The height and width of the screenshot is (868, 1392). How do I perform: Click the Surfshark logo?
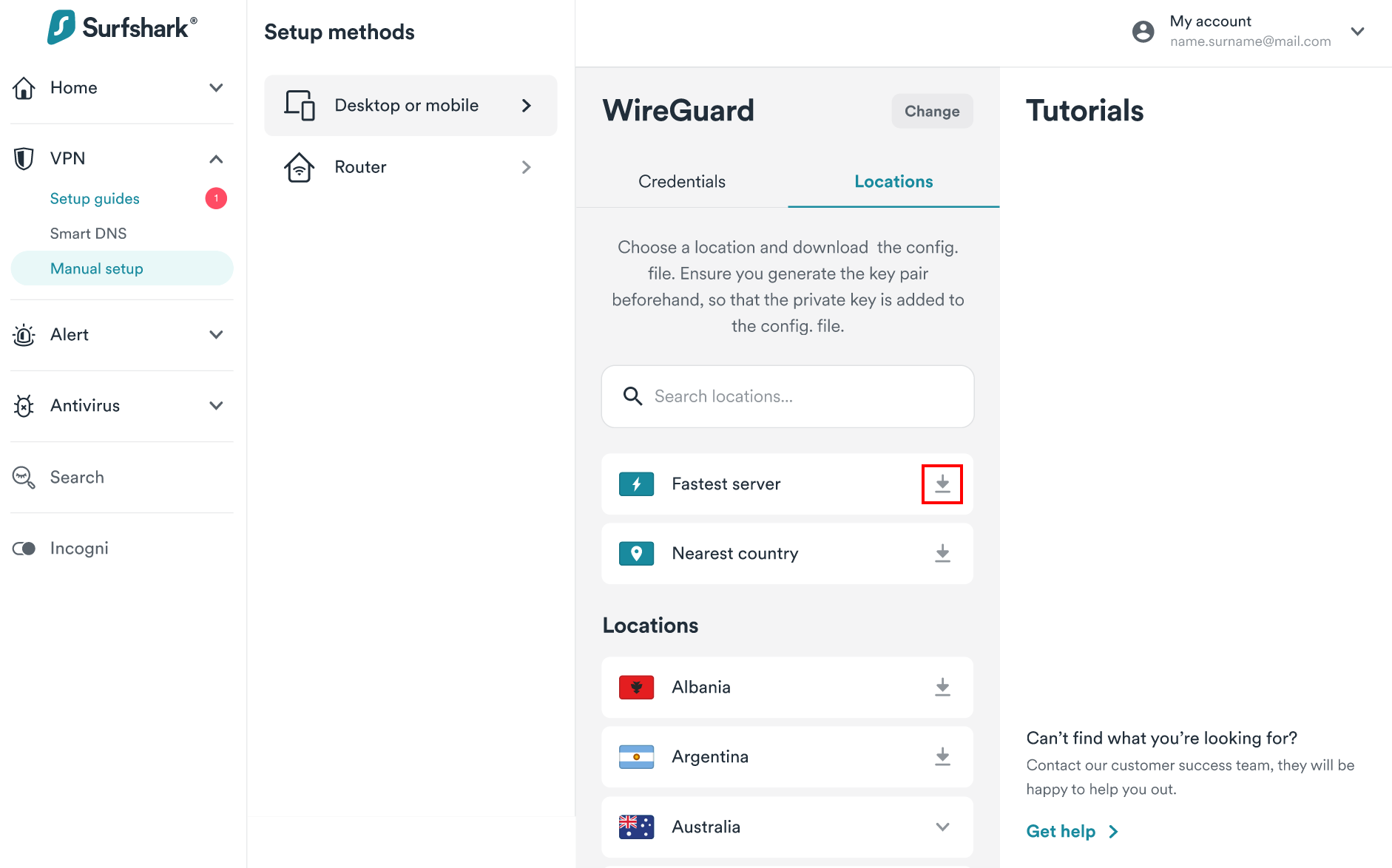coord(121,27)
